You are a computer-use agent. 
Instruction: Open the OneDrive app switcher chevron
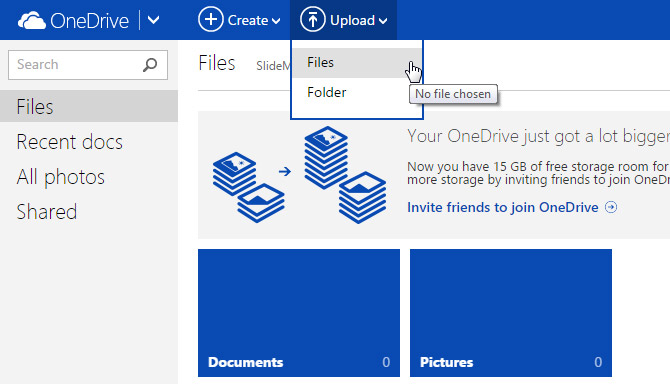pos(153,20)
